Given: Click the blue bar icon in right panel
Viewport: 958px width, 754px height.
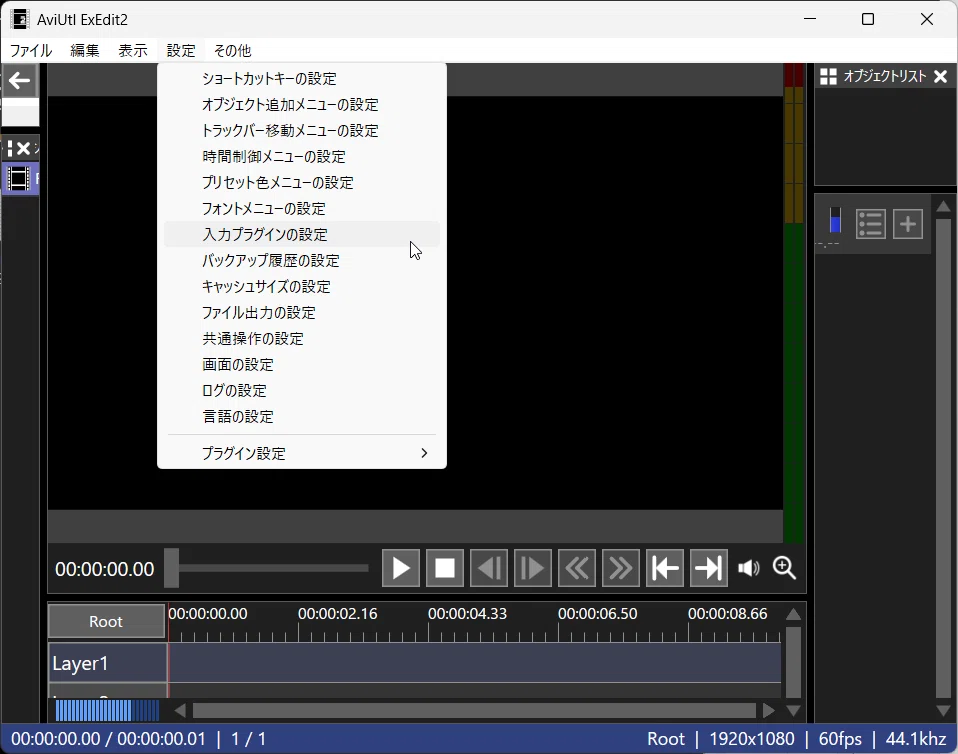Looking at the screenshot, I should click(835, 221).
